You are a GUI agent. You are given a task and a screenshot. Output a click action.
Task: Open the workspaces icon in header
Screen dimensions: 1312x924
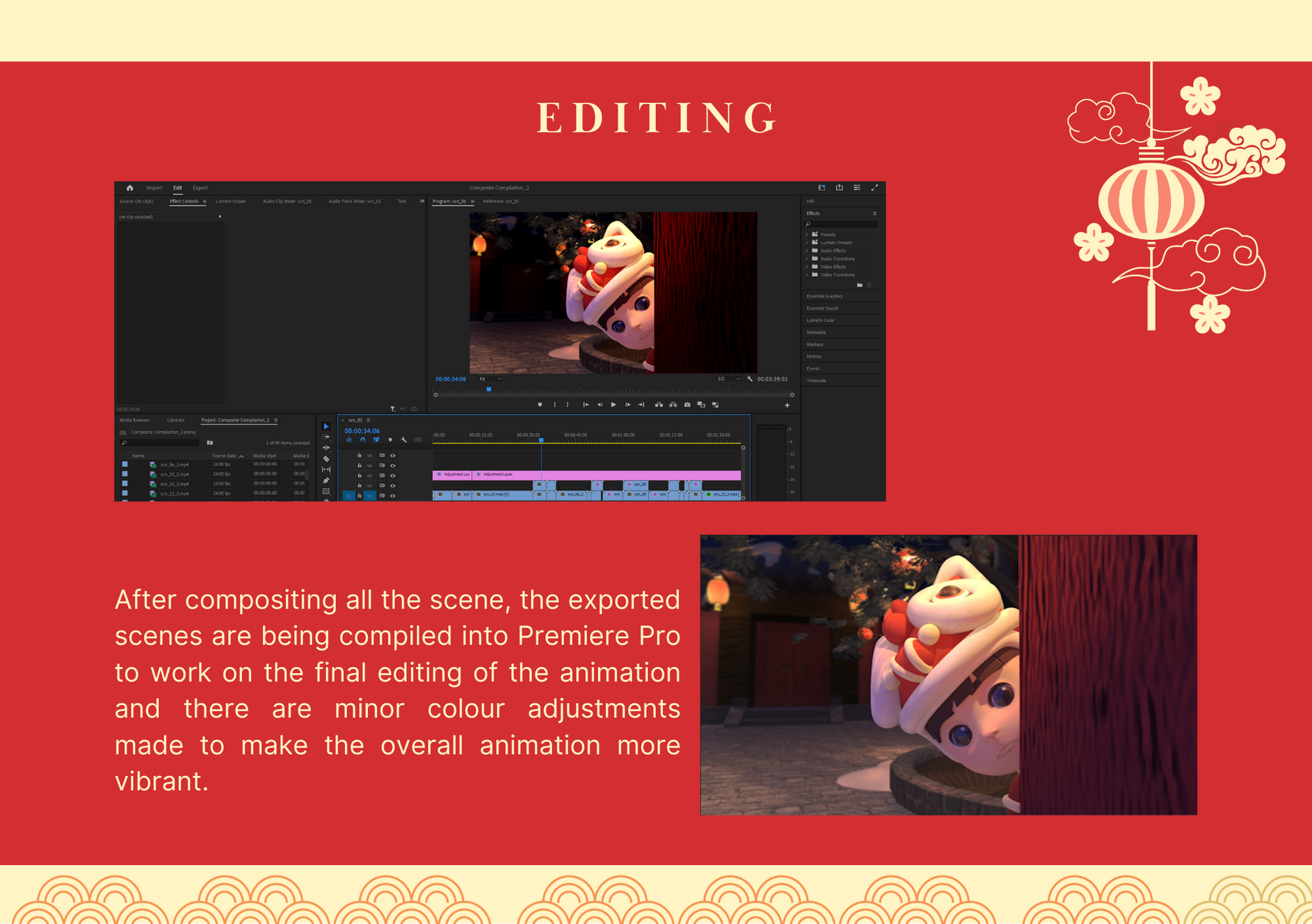pos(821,188)
